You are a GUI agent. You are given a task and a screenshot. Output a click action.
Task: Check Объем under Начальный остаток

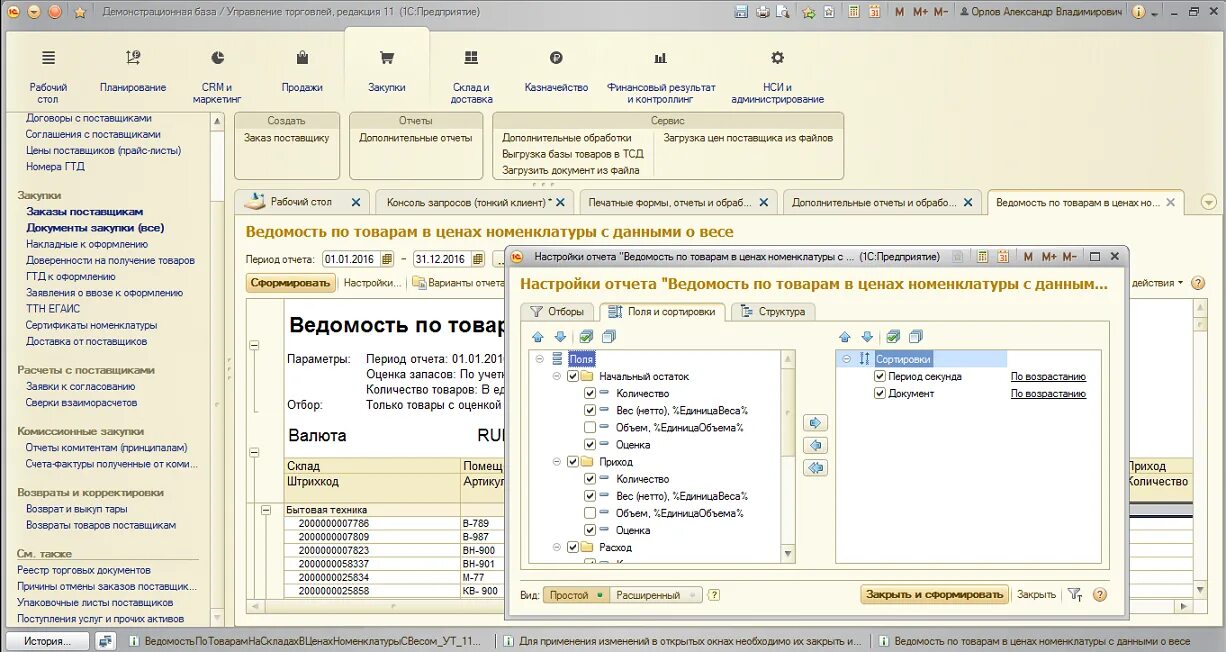[590, 428]
